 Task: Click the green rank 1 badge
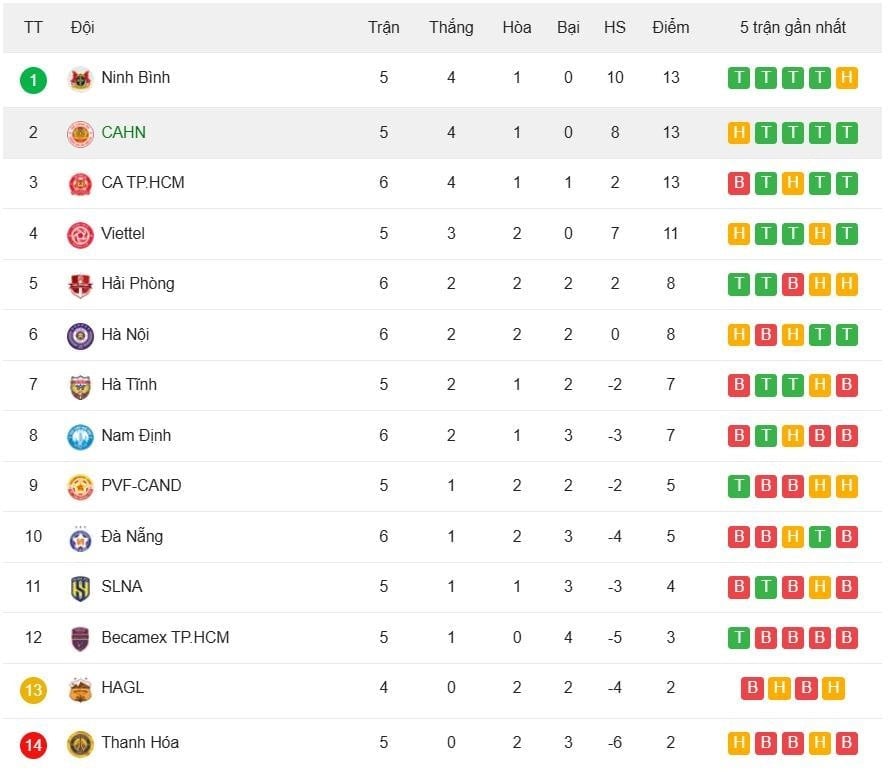[33, 79]
